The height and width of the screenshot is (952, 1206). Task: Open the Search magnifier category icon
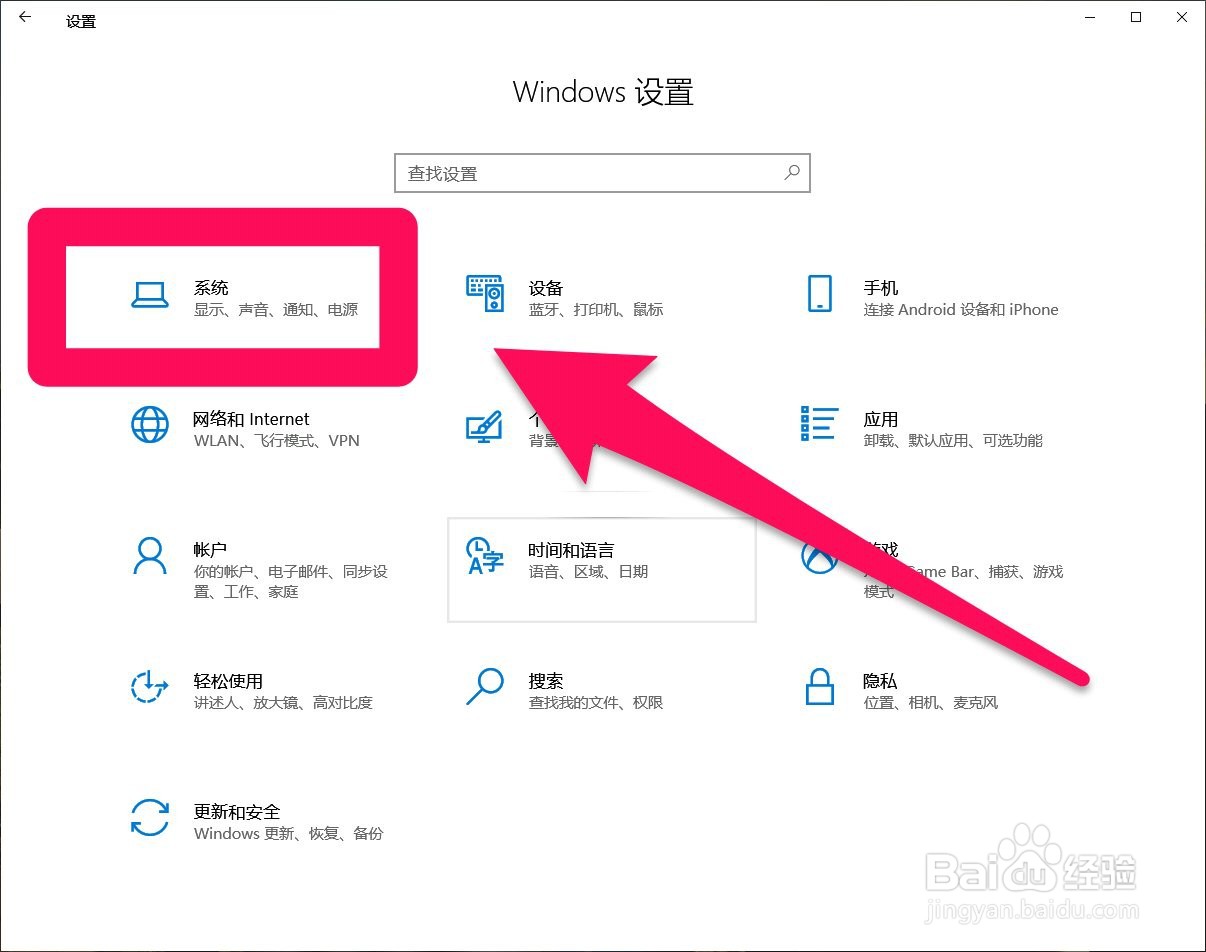pyautogui.click(x=485, y=686)
